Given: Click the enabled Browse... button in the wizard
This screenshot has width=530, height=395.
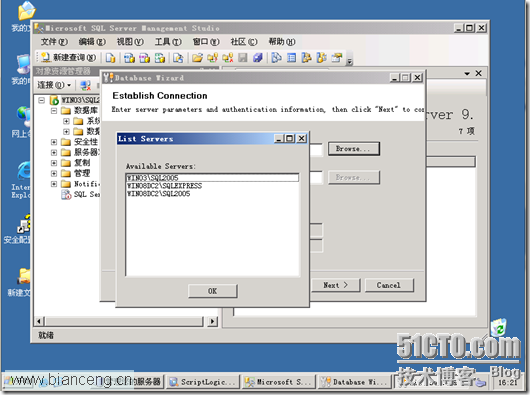Looking at the screenshot, I should 354,149.
